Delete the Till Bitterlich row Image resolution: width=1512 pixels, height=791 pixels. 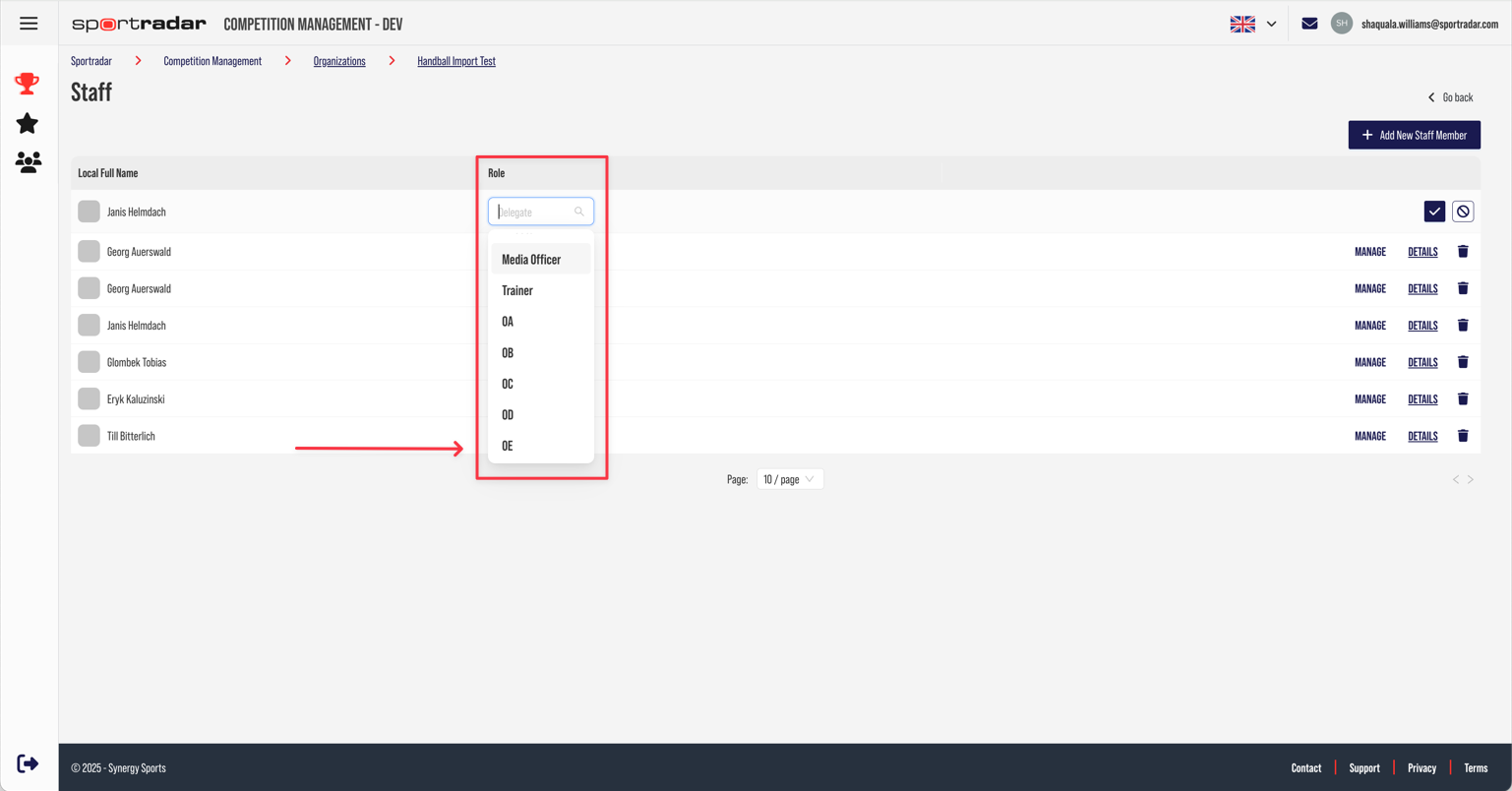tap(1463, 436)
